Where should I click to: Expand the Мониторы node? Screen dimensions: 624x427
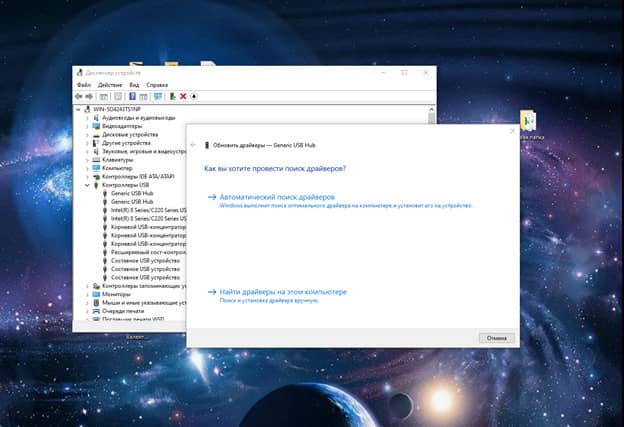click(87, 294)
